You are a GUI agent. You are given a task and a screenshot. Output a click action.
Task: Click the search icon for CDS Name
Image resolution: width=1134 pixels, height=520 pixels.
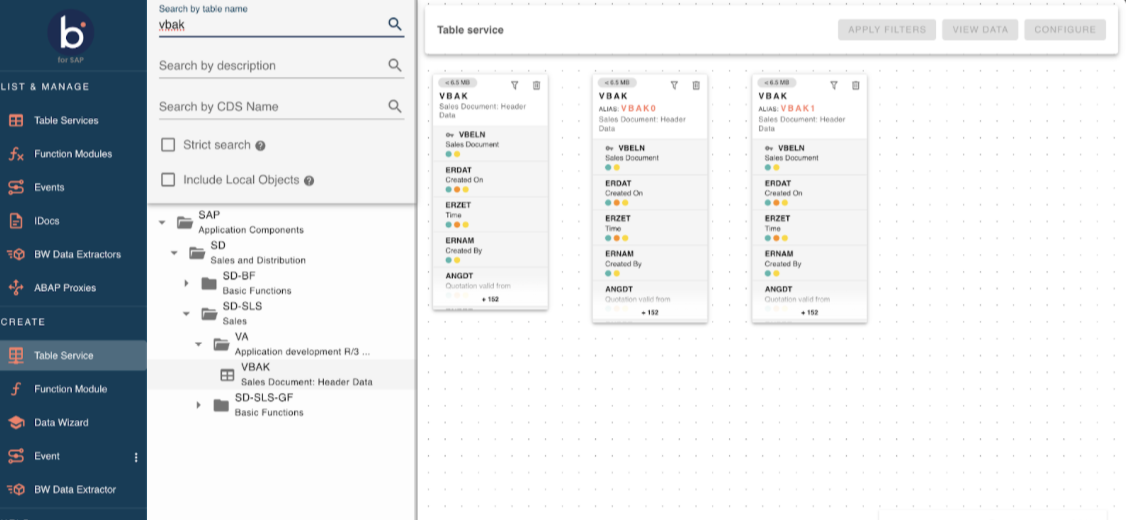395,106
